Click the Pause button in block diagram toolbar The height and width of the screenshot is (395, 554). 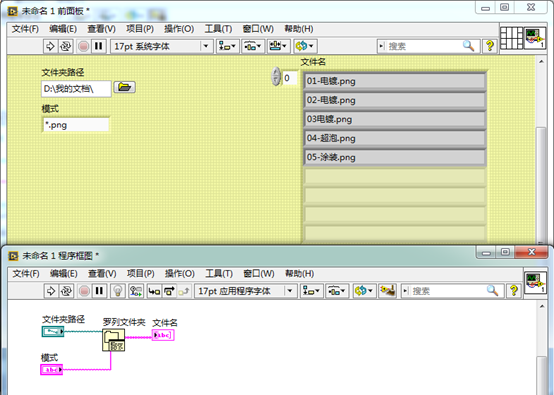99,291
